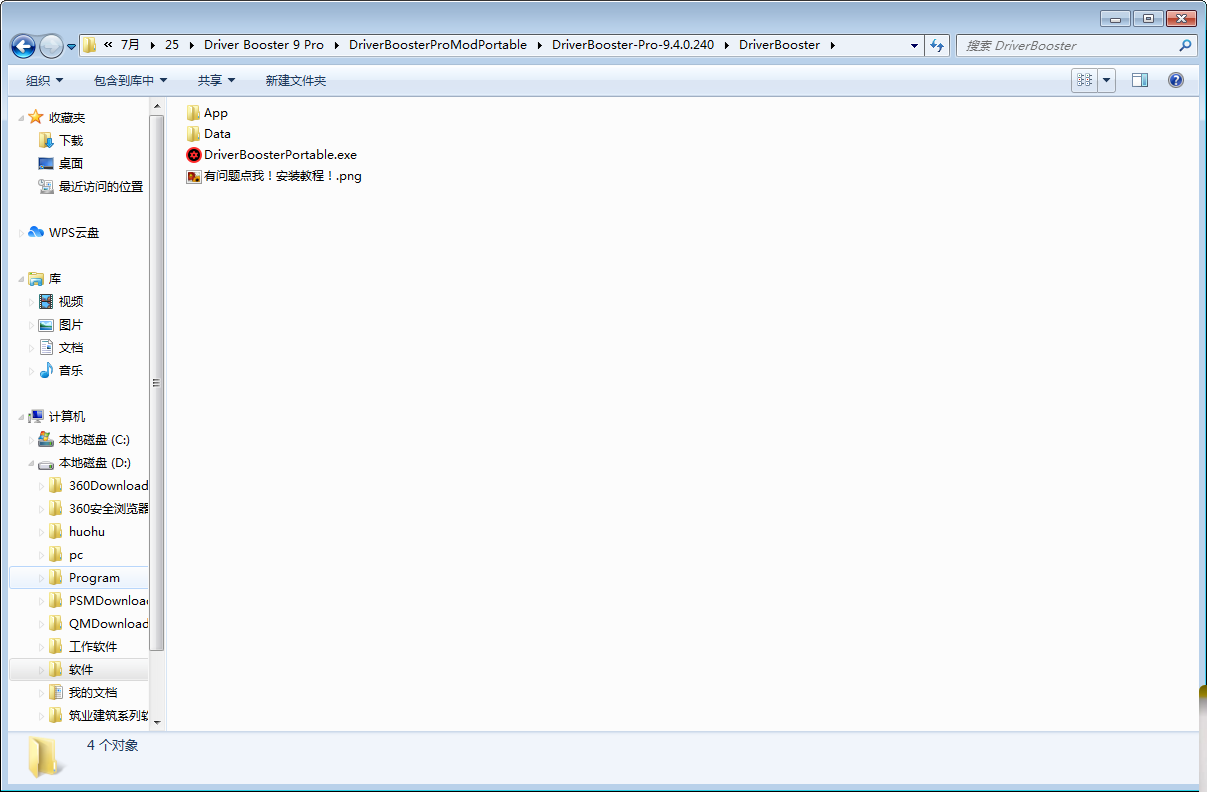Open the 共享 menu
The height and width of the screenshot is (792, 1207).
click(216, 80)
